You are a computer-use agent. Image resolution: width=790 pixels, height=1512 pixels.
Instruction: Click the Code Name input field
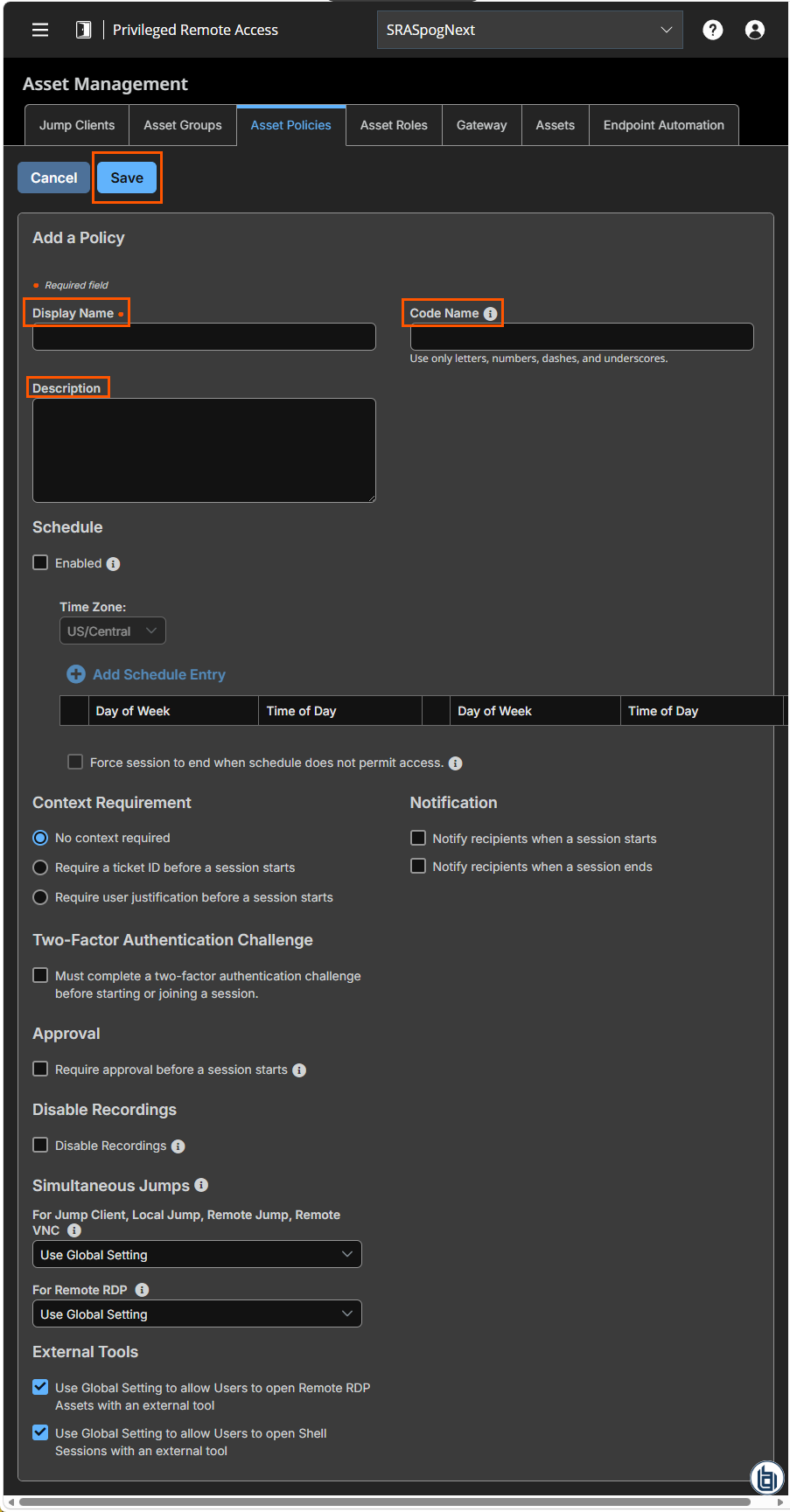coord(582,337)
